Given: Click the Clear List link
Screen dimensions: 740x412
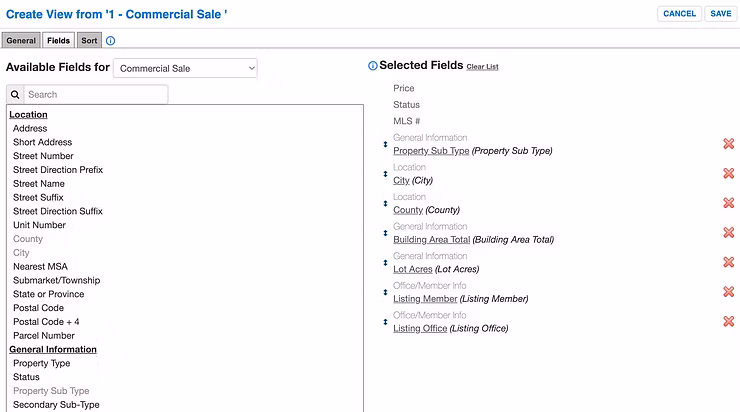Looking at the screenshot, I should 482,67.
